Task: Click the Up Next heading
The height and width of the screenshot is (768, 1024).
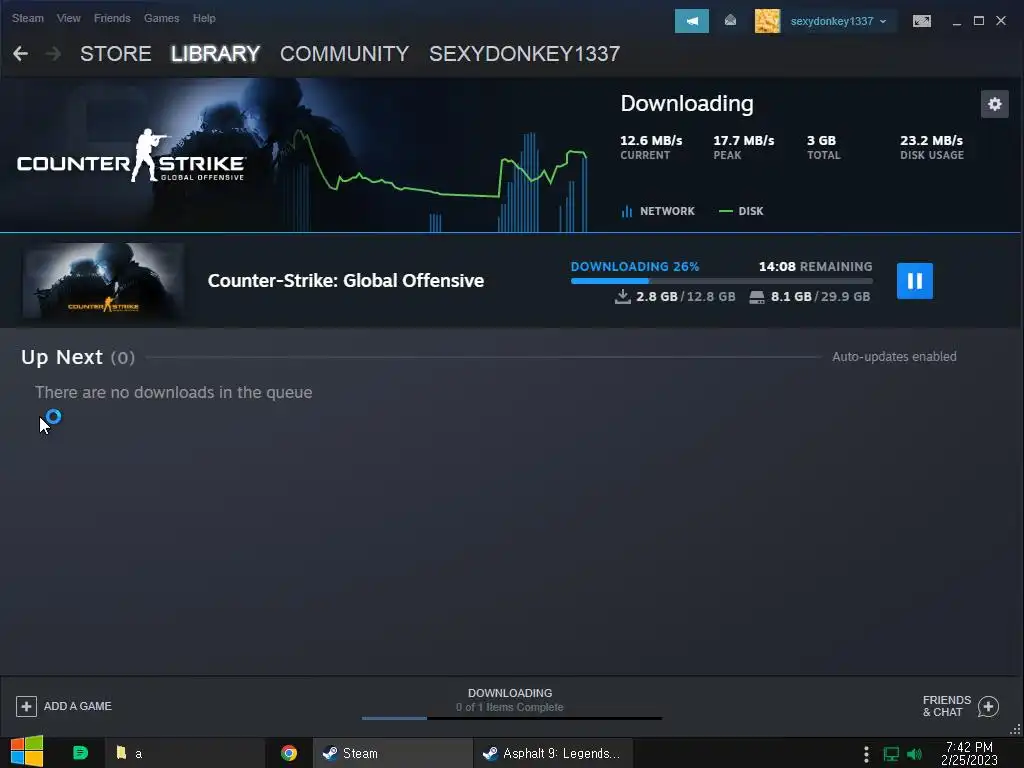Action: 61,357
